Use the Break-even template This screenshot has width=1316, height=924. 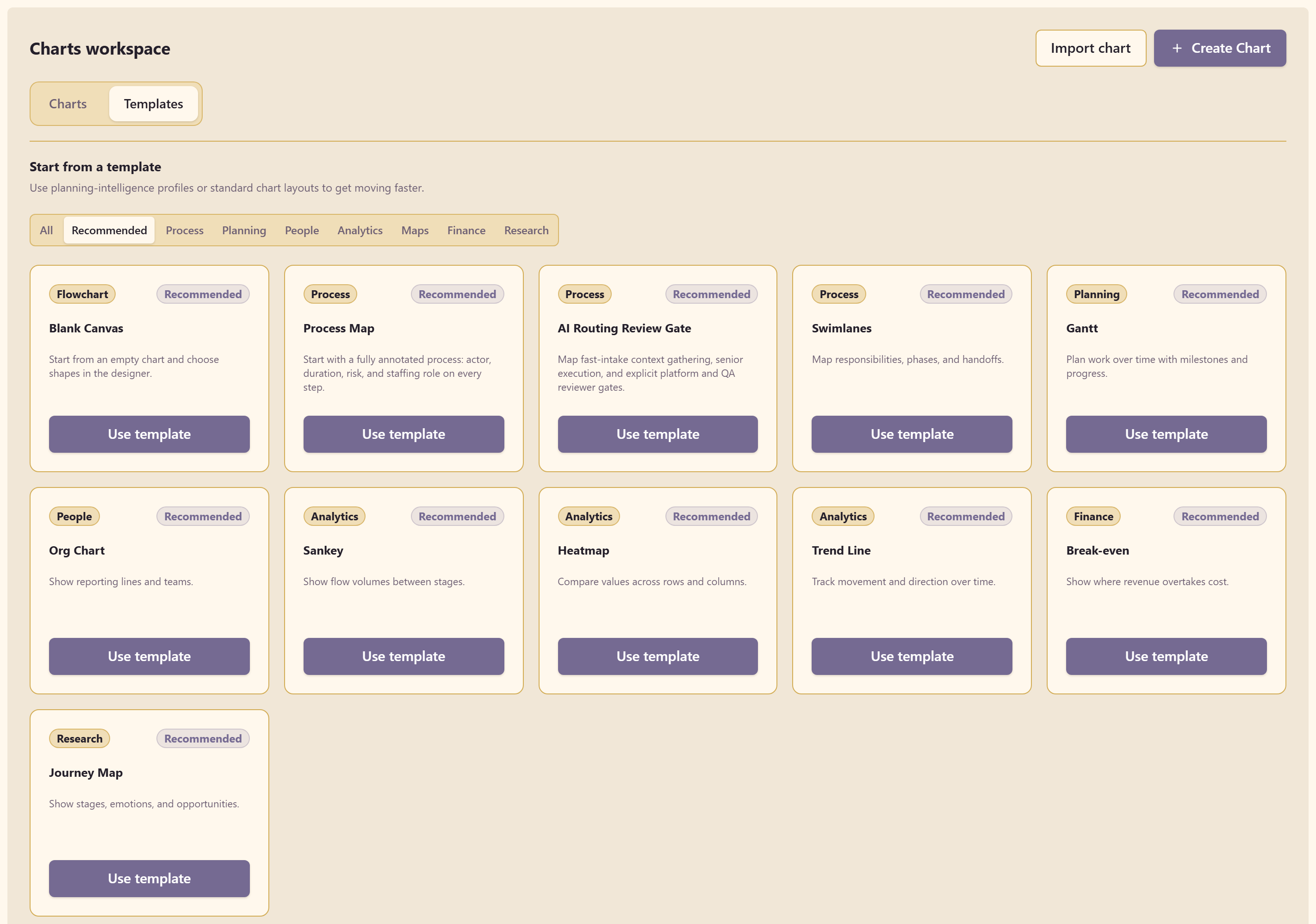1167,656
